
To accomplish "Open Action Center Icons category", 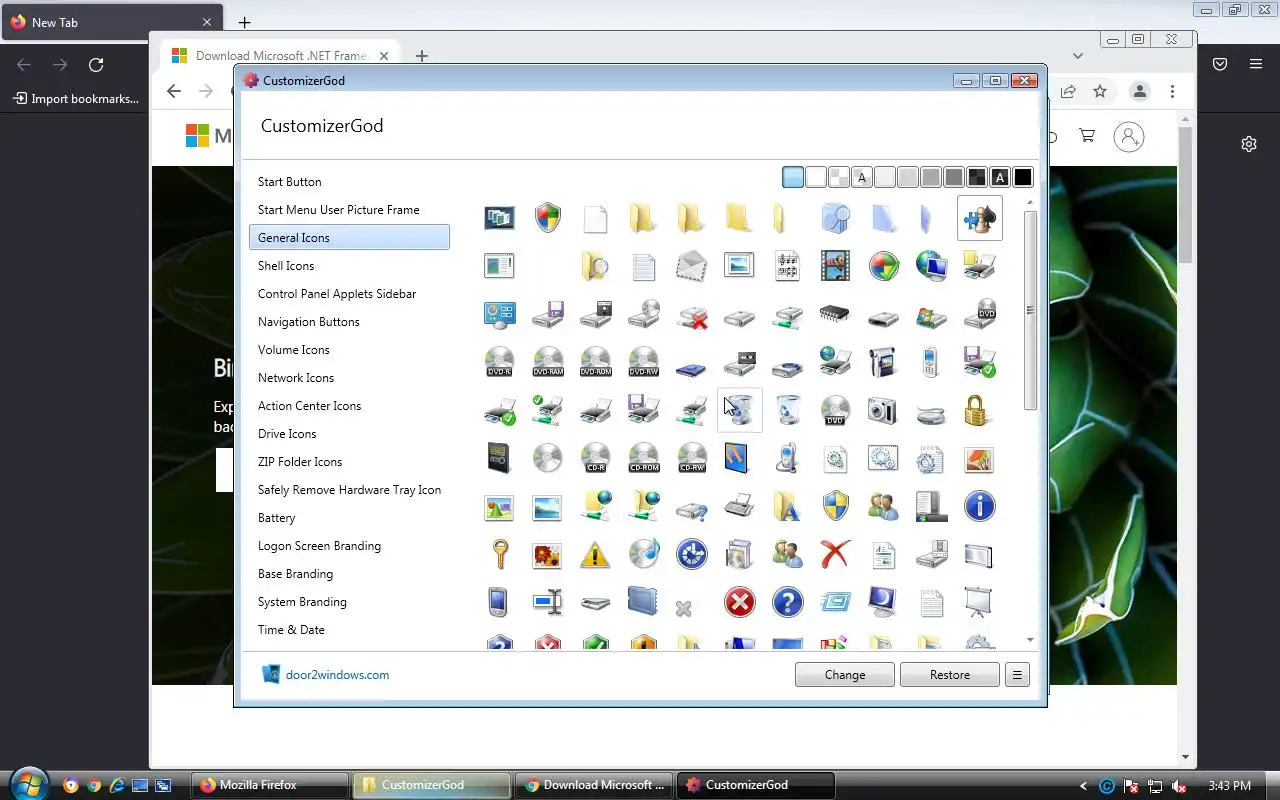I will pos(349,406).
